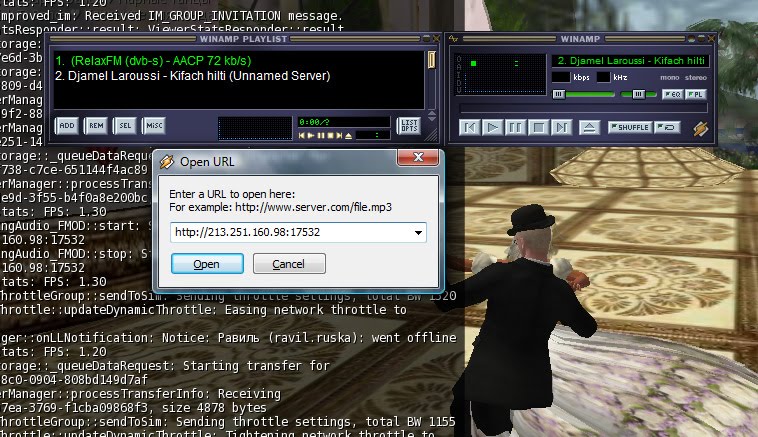Toggle Shuffle mode in Winamp

[630, 127]
